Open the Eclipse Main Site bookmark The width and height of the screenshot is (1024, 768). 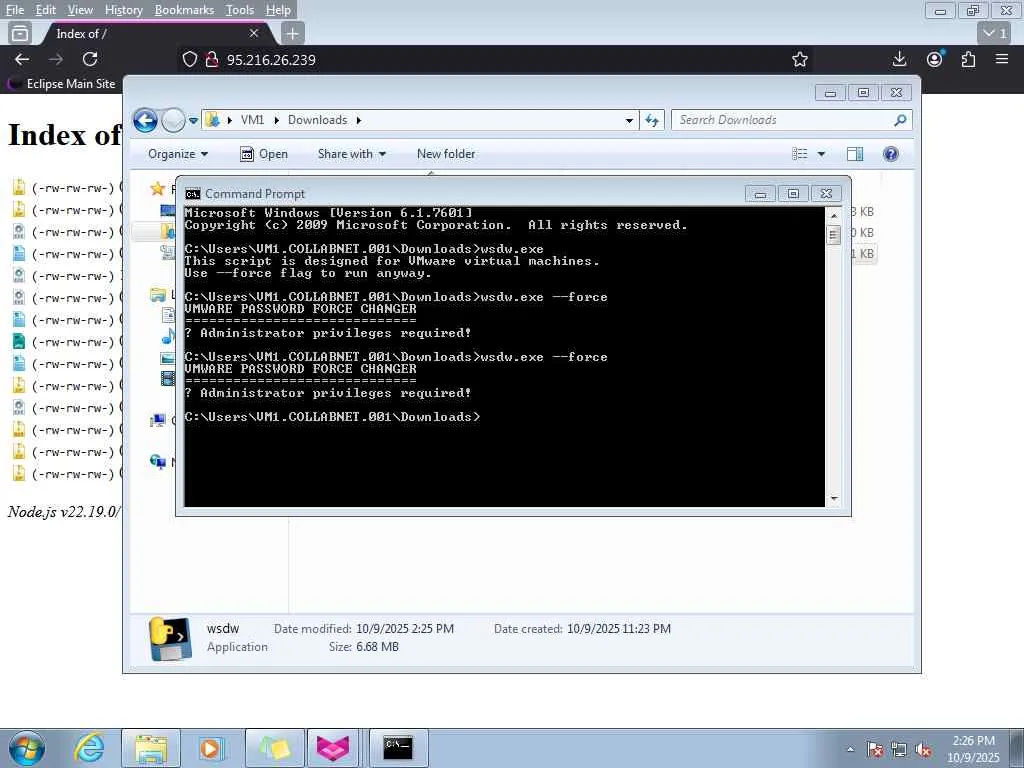61,84
